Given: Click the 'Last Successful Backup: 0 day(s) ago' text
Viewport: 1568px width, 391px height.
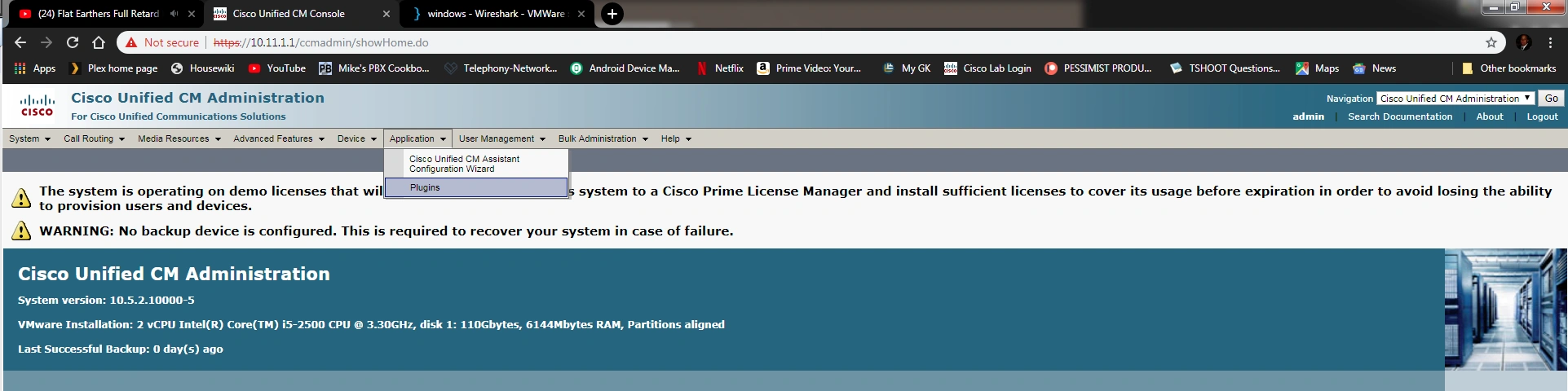Looking at the screenshot, I should pyautogui.click(x=121, y=349).
